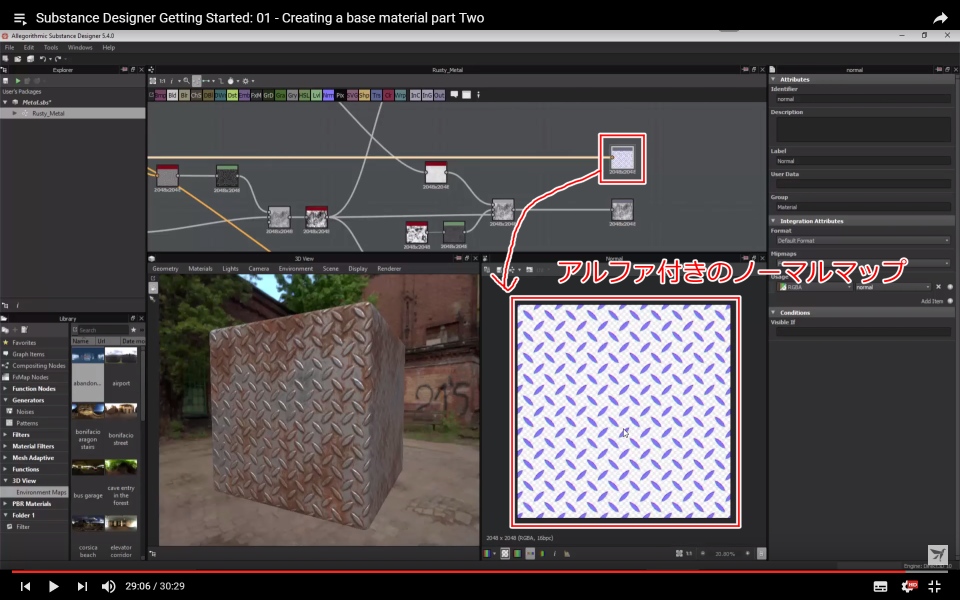Fit 2D view image to window
Screen dimensions: 960x600
click(x=678, y=553)
